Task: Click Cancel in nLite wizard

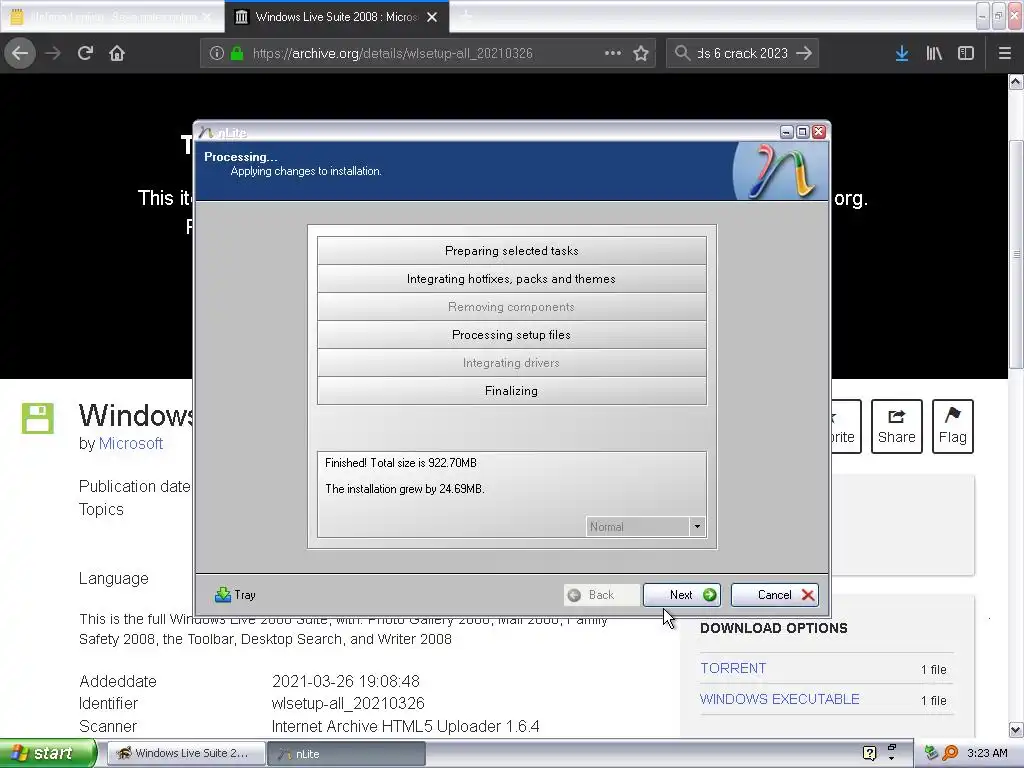Action: coord(775,595)
